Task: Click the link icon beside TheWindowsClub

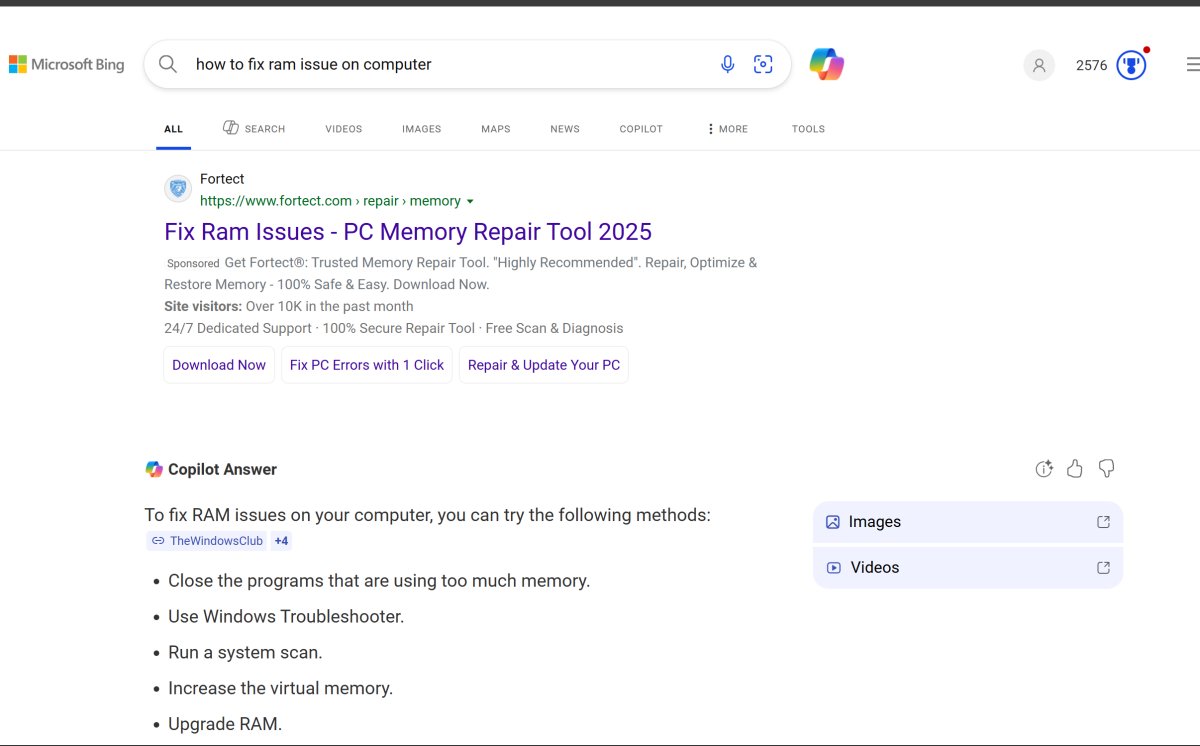Action: tap(158, 541)
